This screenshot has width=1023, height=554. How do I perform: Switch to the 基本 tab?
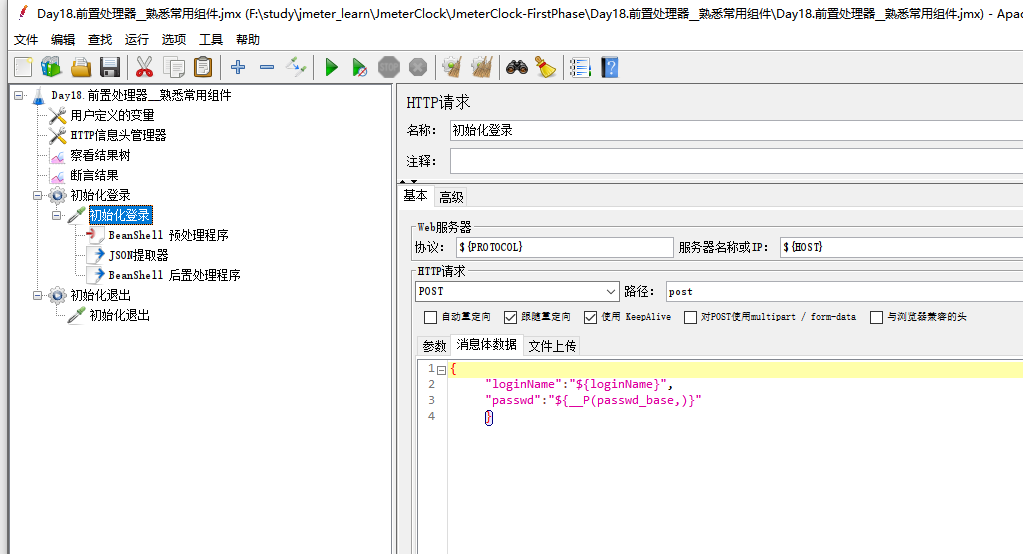pyautogui.click(x=416, y=196)
